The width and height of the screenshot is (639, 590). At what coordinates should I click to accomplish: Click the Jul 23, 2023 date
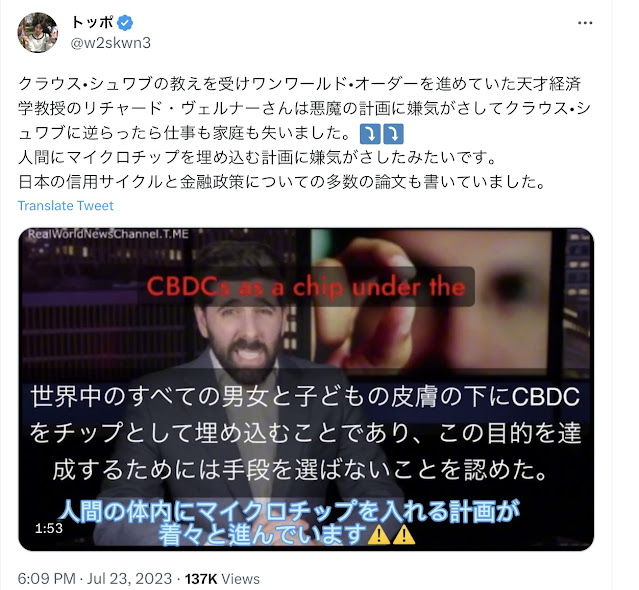tap(129, 579)
